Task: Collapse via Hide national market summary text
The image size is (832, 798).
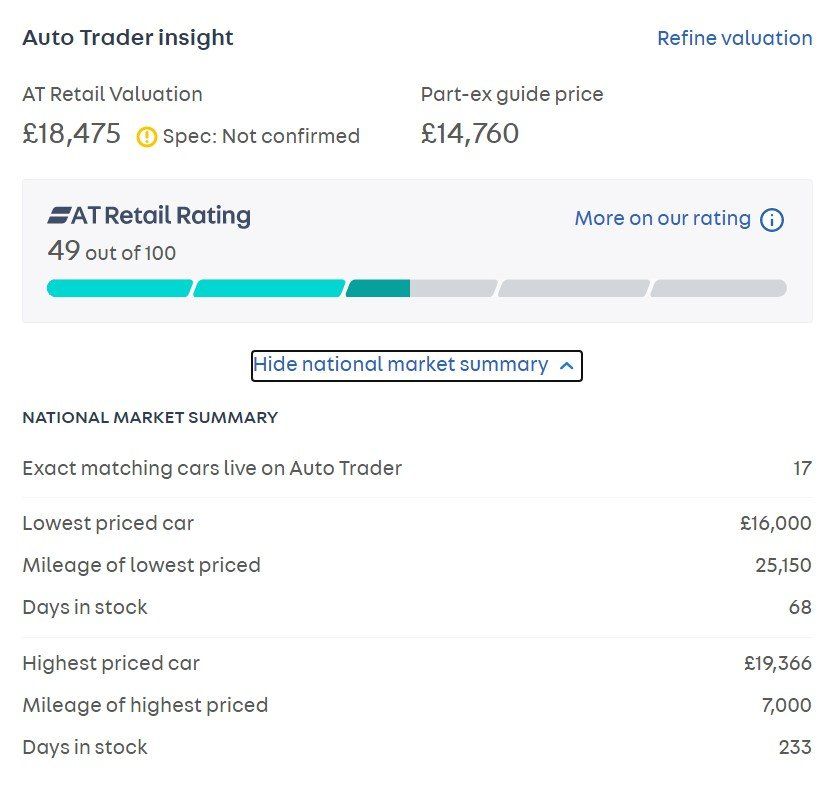Action: click(400, 365)
